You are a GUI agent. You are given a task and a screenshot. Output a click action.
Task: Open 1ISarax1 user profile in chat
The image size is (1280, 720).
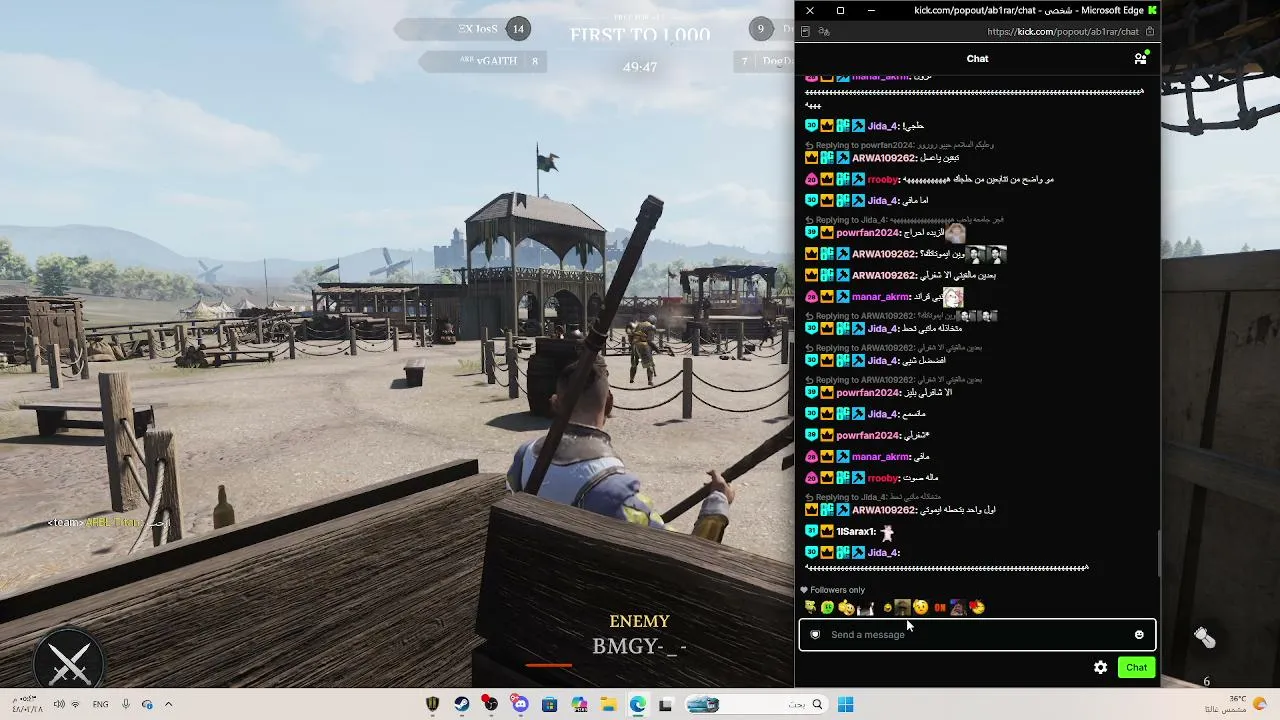coord(856,532)
